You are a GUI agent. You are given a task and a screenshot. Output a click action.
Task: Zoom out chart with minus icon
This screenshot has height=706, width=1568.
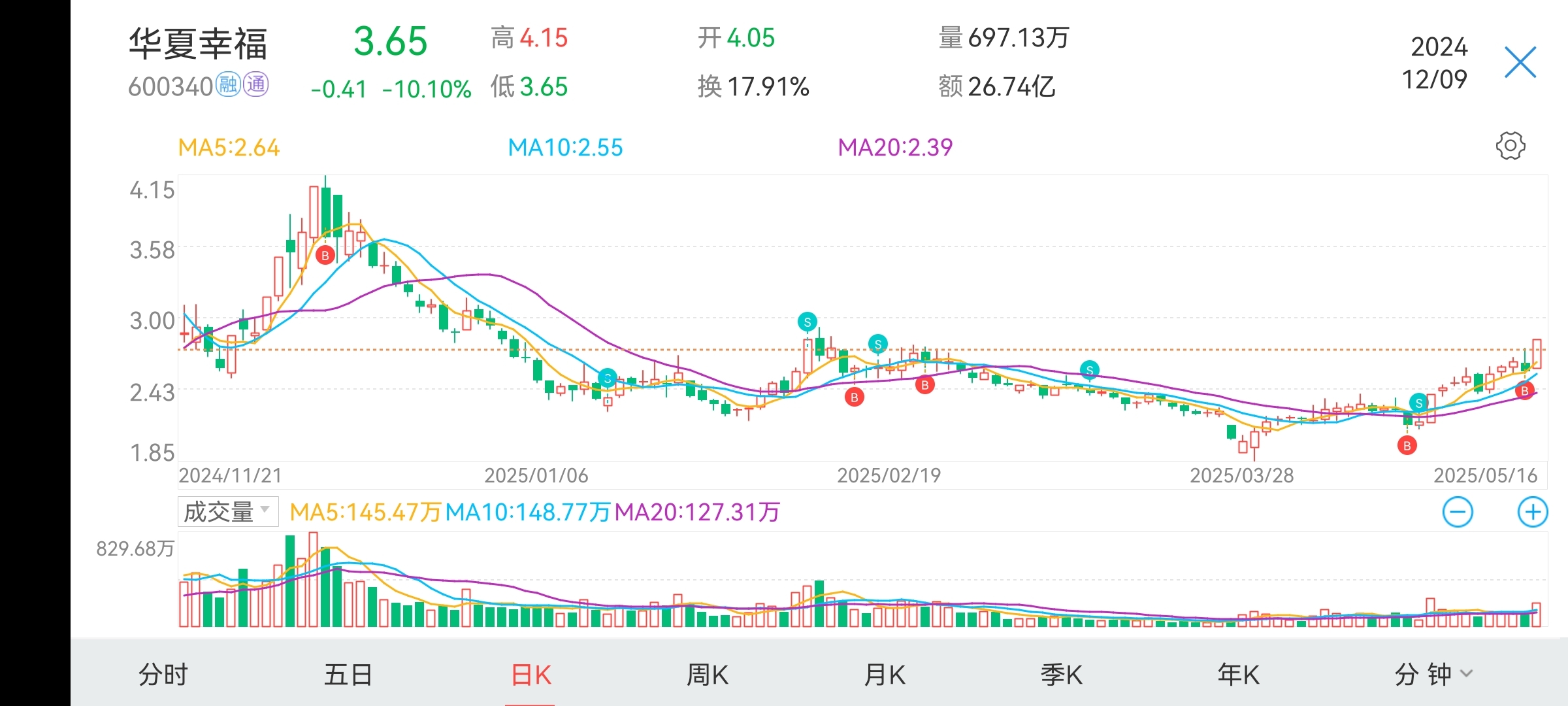point(1458,512)
